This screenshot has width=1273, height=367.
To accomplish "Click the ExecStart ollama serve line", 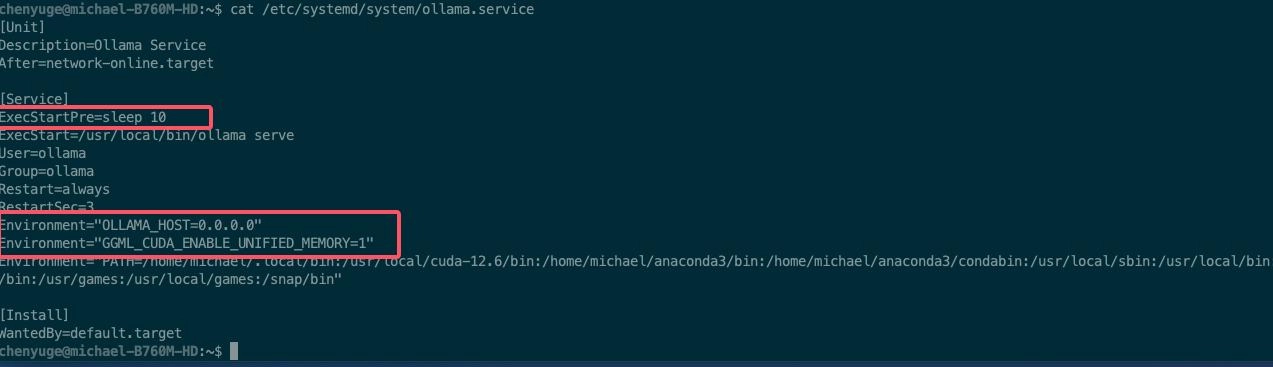I will tap(147, 135).
